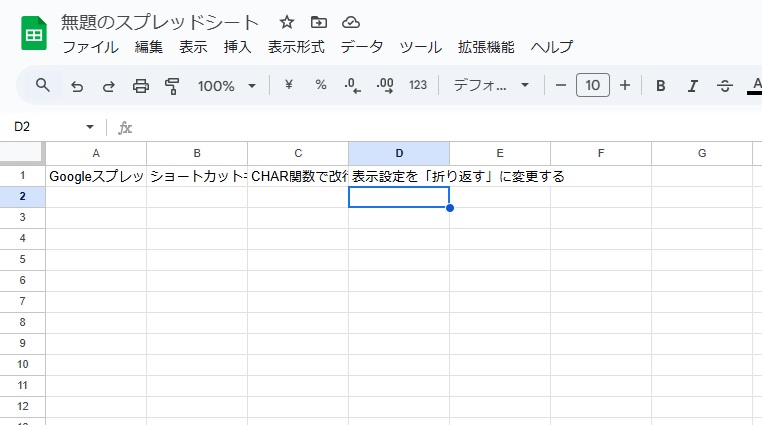Select row 9 header
This screenshot has height=425, width=762.
coord(22,343)
